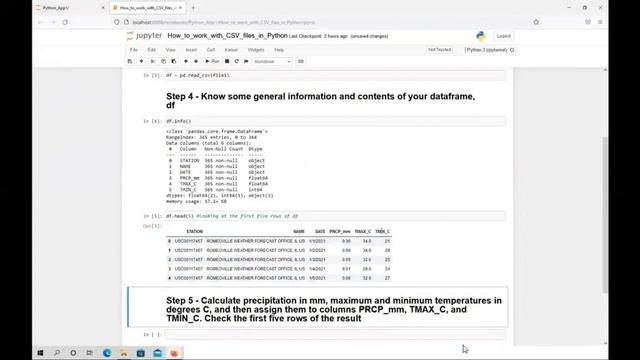Open the Widgets menu

coord(256,50)
